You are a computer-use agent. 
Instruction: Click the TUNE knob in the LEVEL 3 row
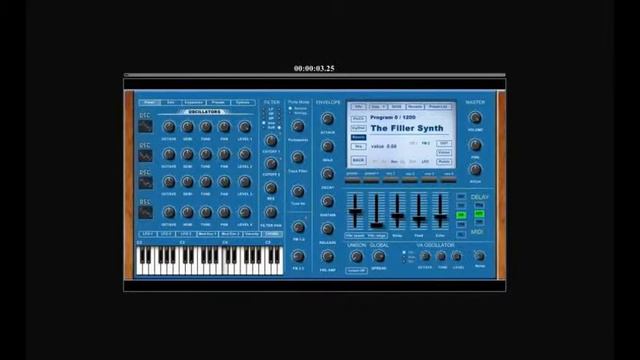206,182
